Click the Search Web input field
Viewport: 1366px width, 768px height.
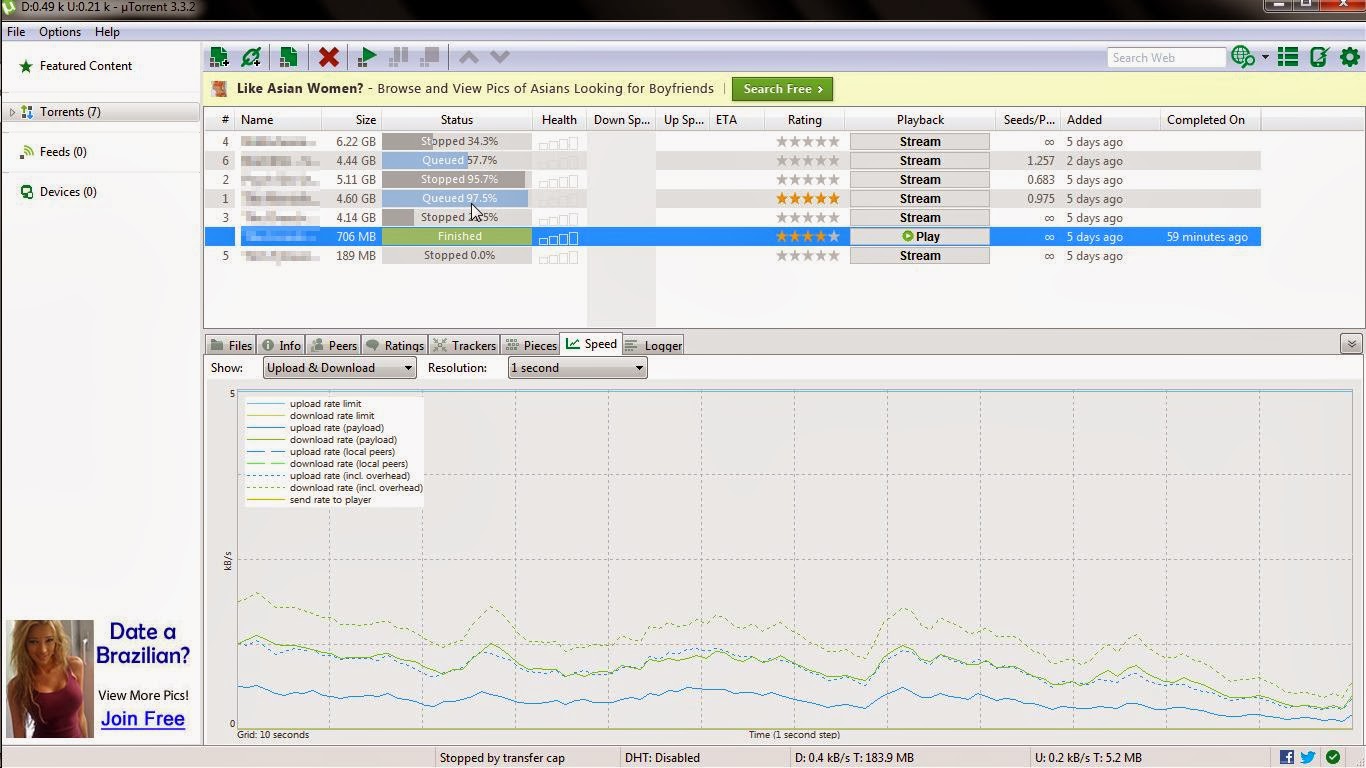pyautogui.click(x=1166, y=58)
